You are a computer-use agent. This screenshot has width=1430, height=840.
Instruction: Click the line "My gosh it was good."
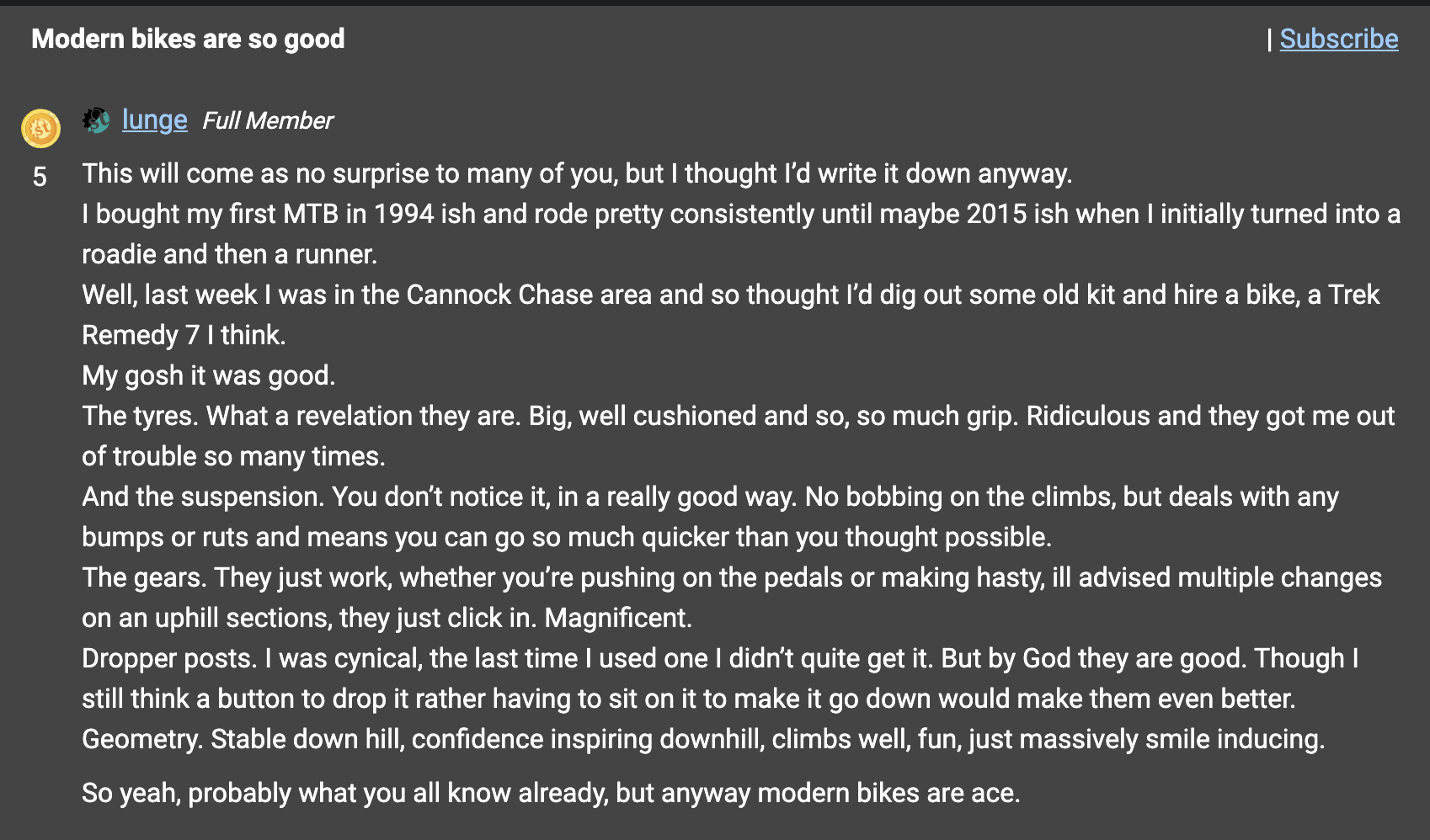(208, 375)
